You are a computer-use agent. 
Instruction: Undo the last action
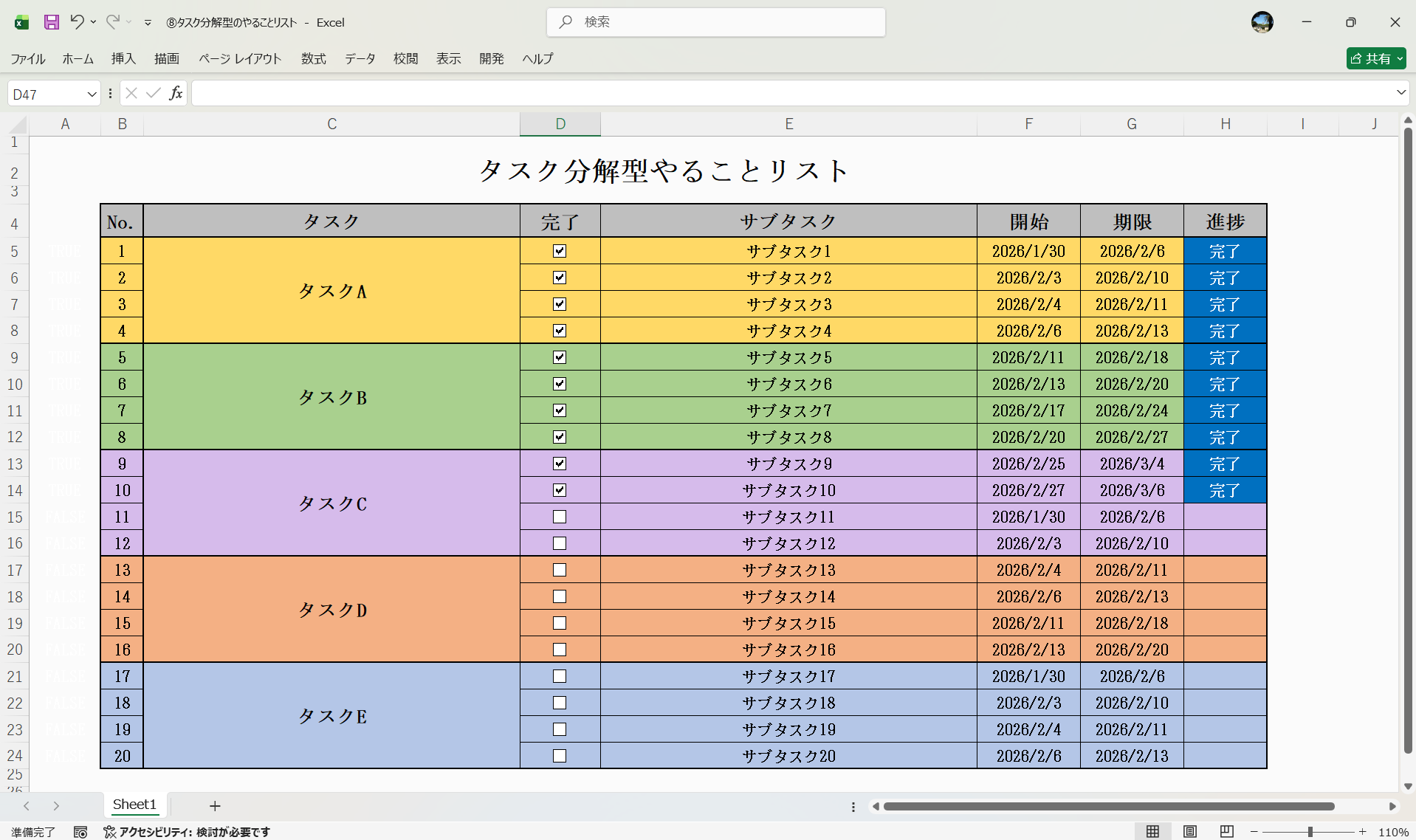click(77, 22)
